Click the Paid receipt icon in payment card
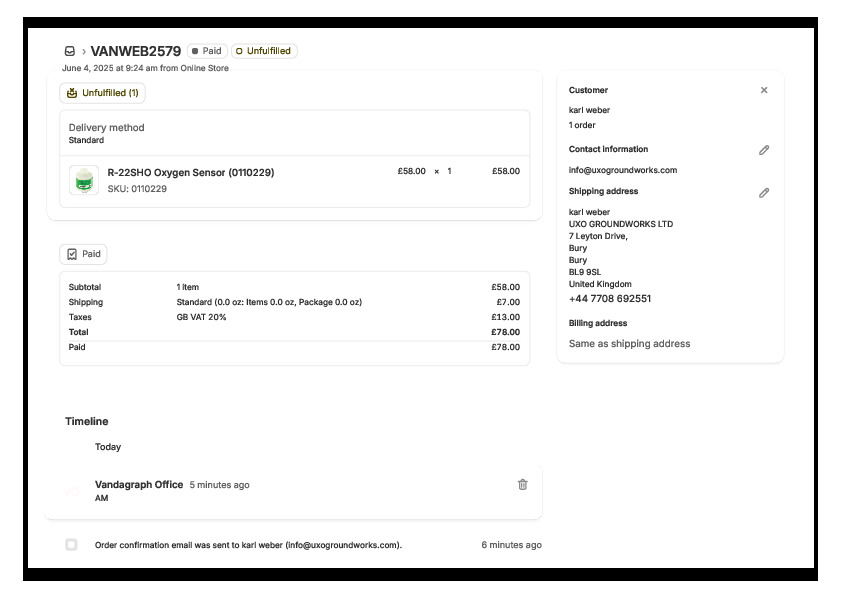The width and height of the screenshot is (842, 595). pos(72,254)
